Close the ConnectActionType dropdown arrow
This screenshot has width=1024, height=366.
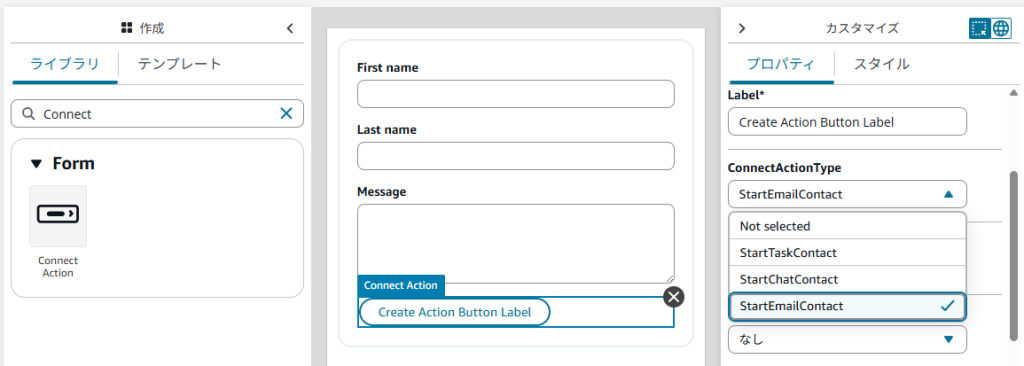pos(948,194)
